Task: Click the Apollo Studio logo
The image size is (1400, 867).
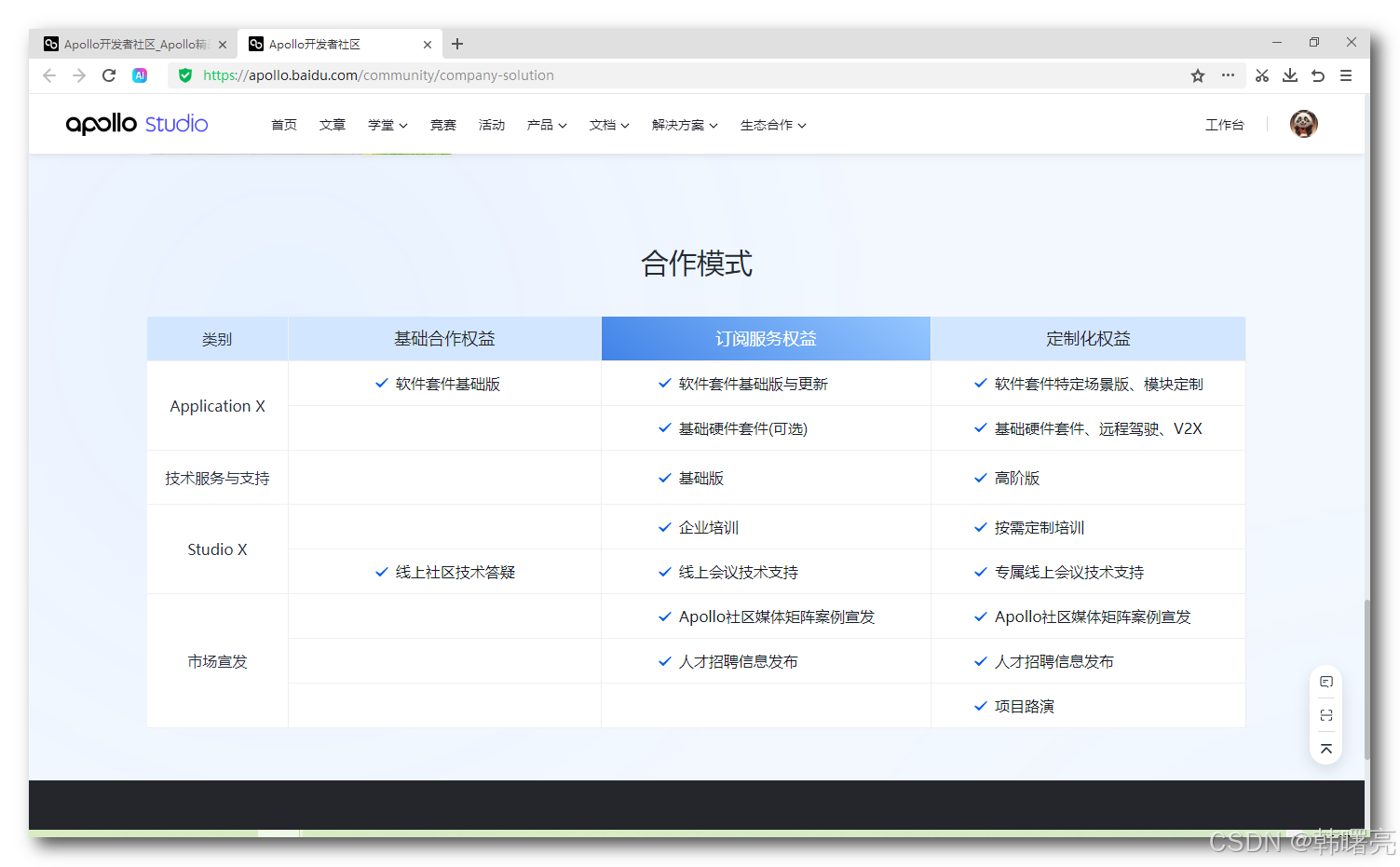Action: tap(137, 124)
